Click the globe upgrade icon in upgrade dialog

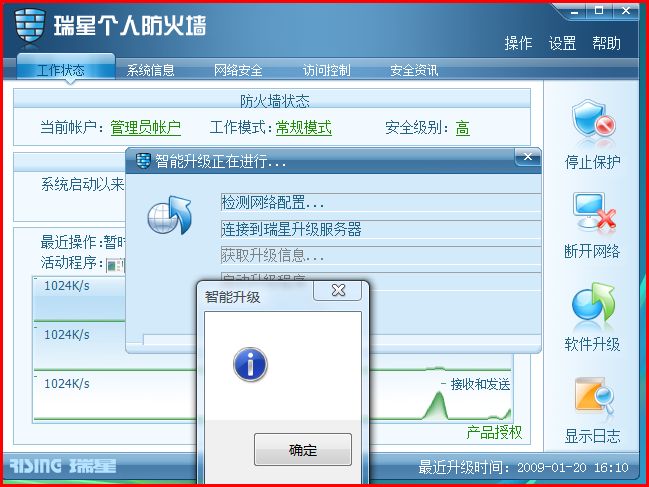point(170,216)
